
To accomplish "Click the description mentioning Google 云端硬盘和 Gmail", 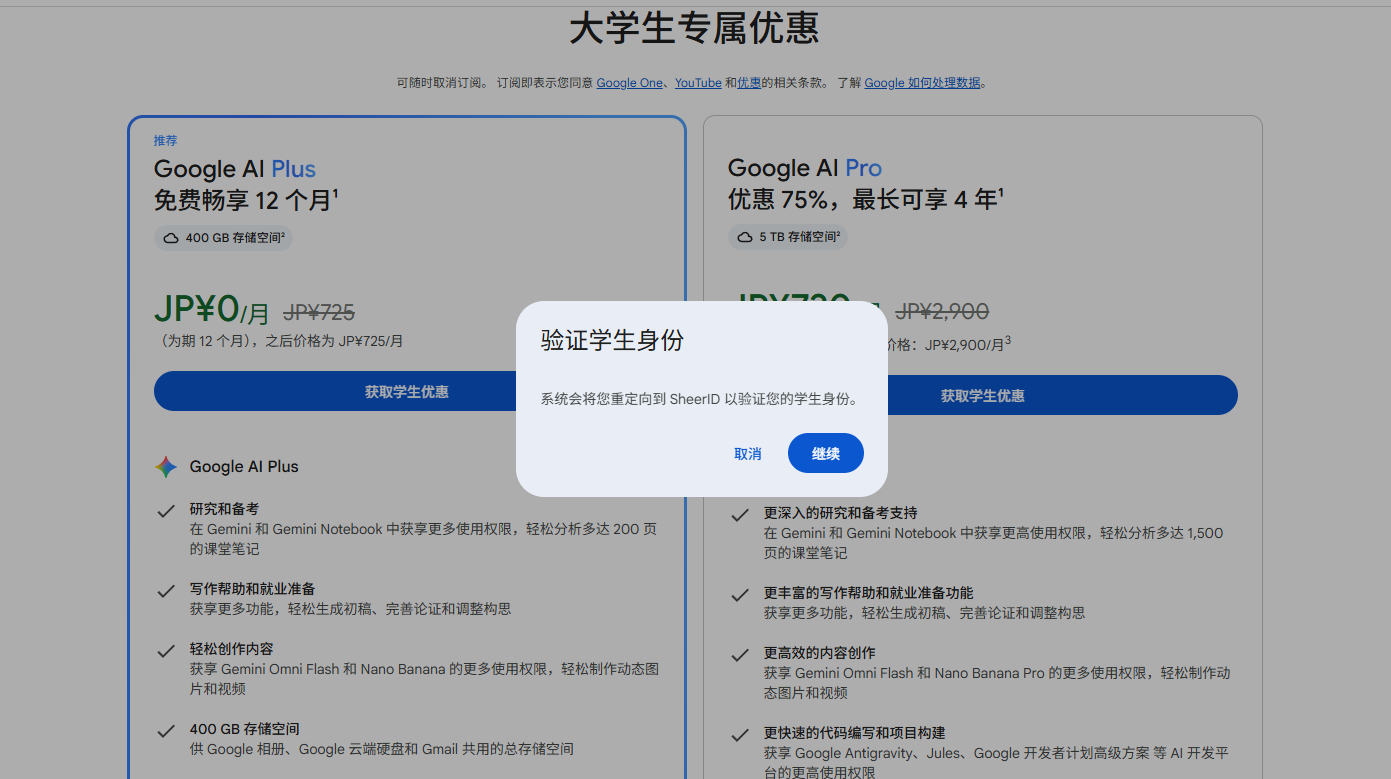I will tap(382, 749).
